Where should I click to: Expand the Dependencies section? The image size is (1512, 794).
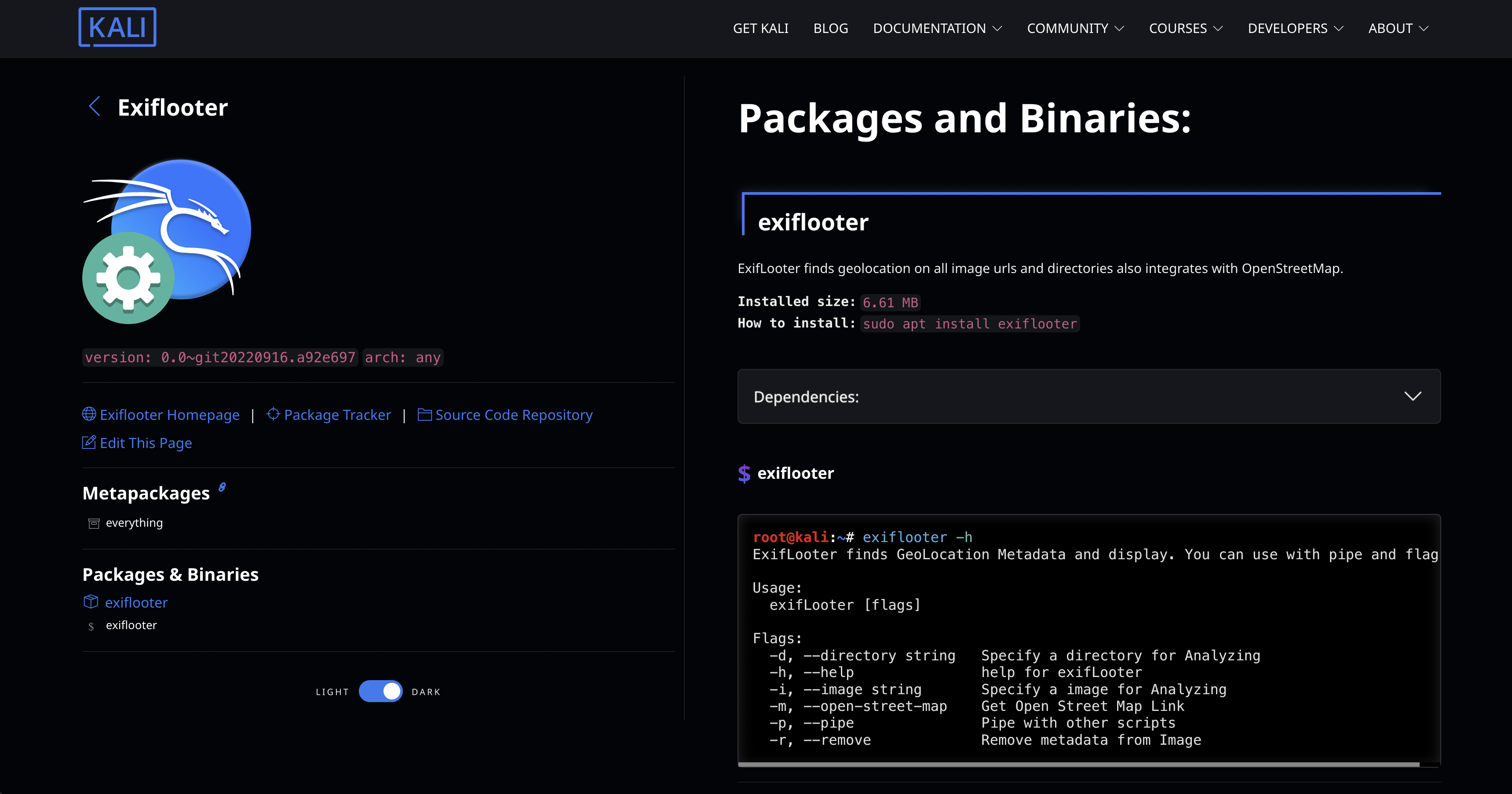pos(1089,397)
